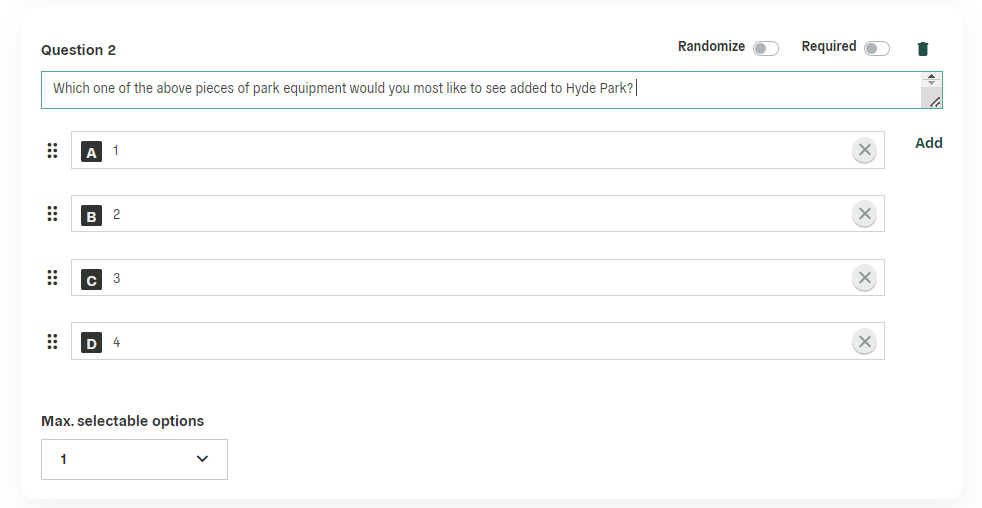Click the drag handle for option D

(53, 342)
